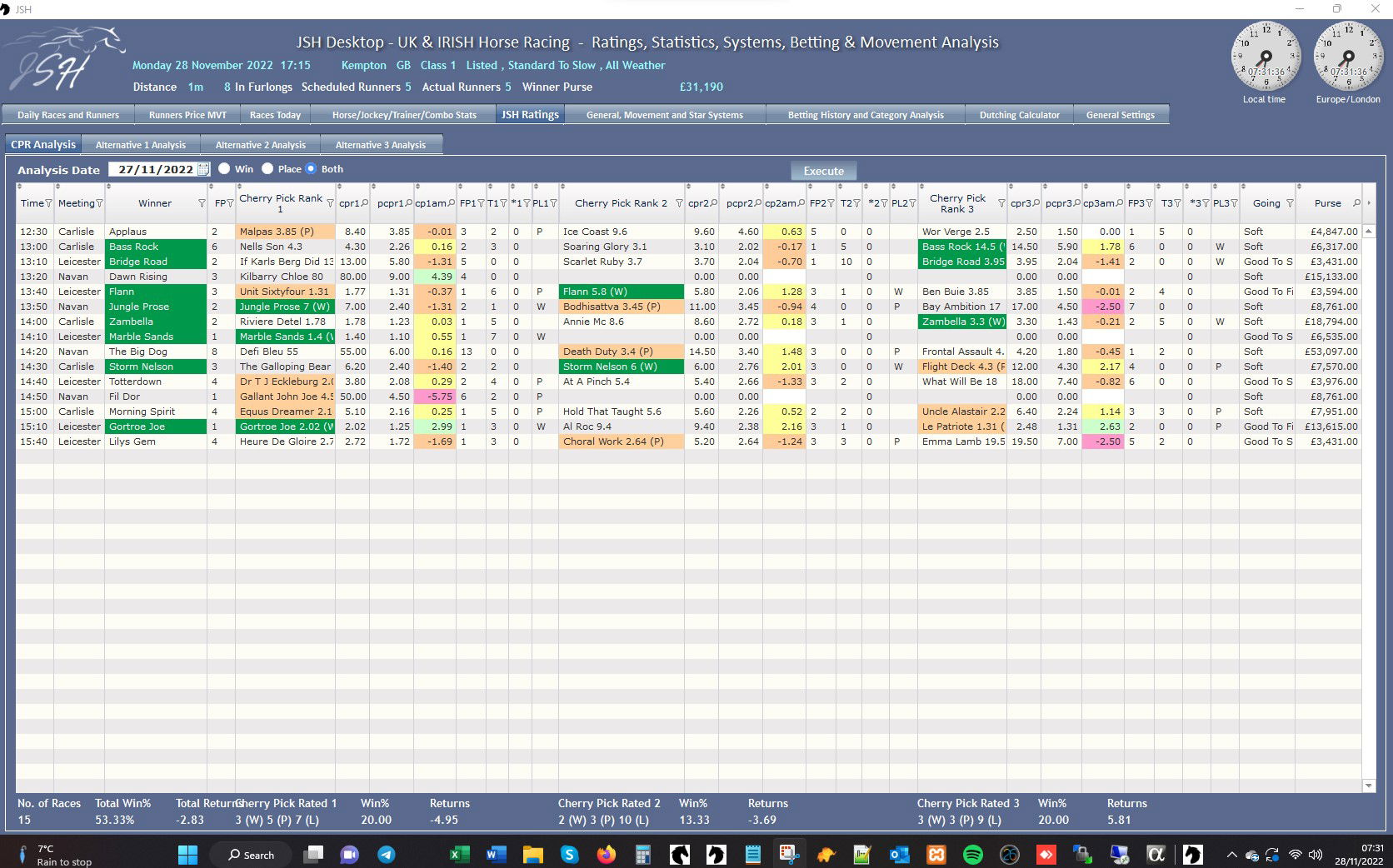Screen dimensions: 1393x868
Task: Open Horse/Jockey/Trainer/Combo Stats tab
Action: point(404,115)
